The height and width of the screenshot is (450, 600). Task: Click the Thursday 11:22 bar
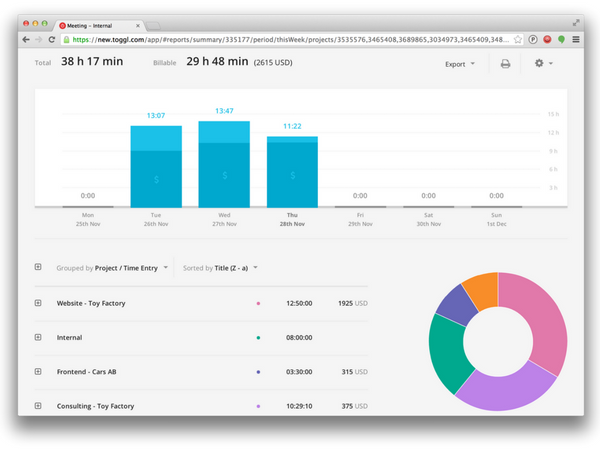click(x=292, y=172)
